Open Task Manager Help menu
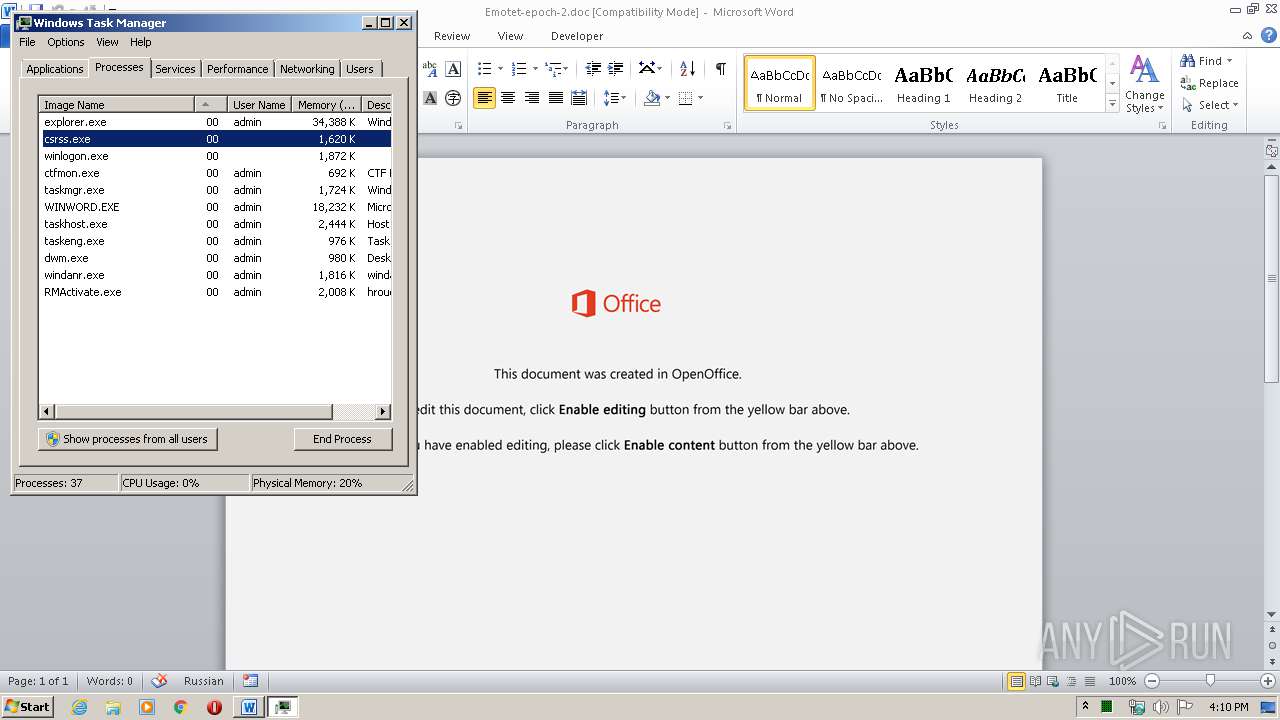The width and height of the screenshot is (1280, 720). pos(141,42)
